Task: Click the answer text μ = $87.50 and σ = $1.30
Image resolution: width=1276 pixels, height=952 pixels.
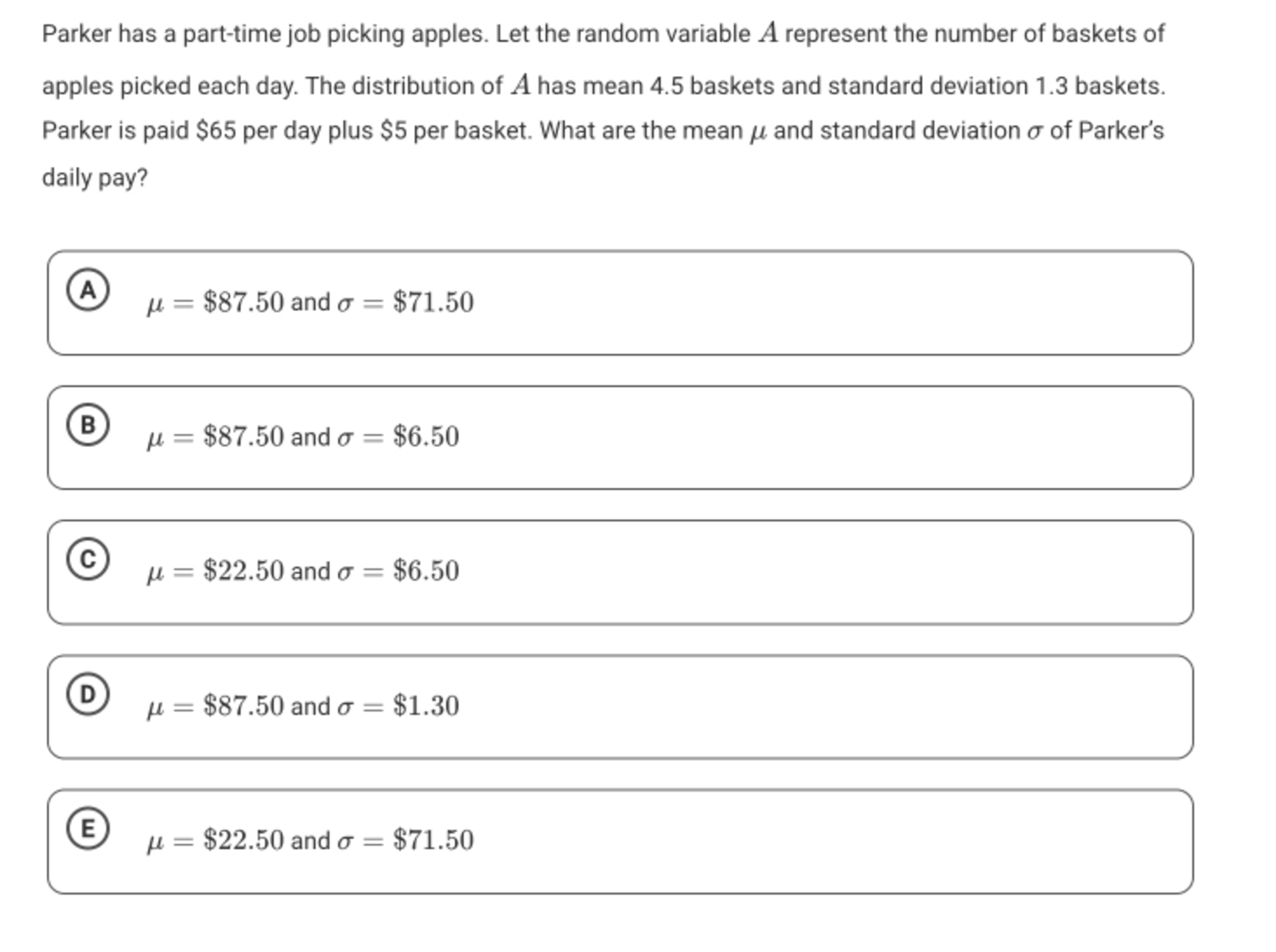Action: (x=302, y=706)
